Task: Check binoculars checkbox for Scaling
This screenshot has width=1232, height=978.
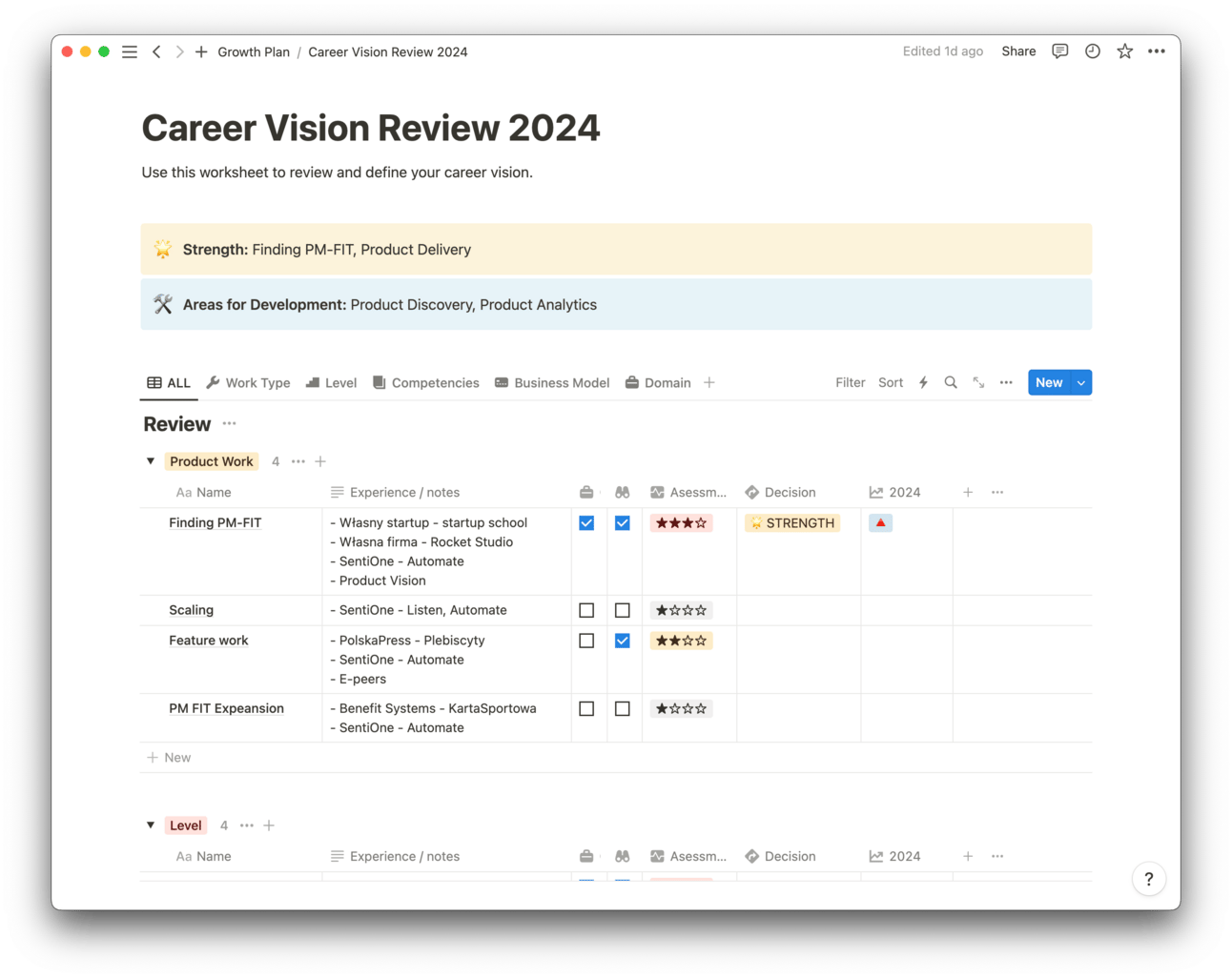Action: tap(623, 610)
